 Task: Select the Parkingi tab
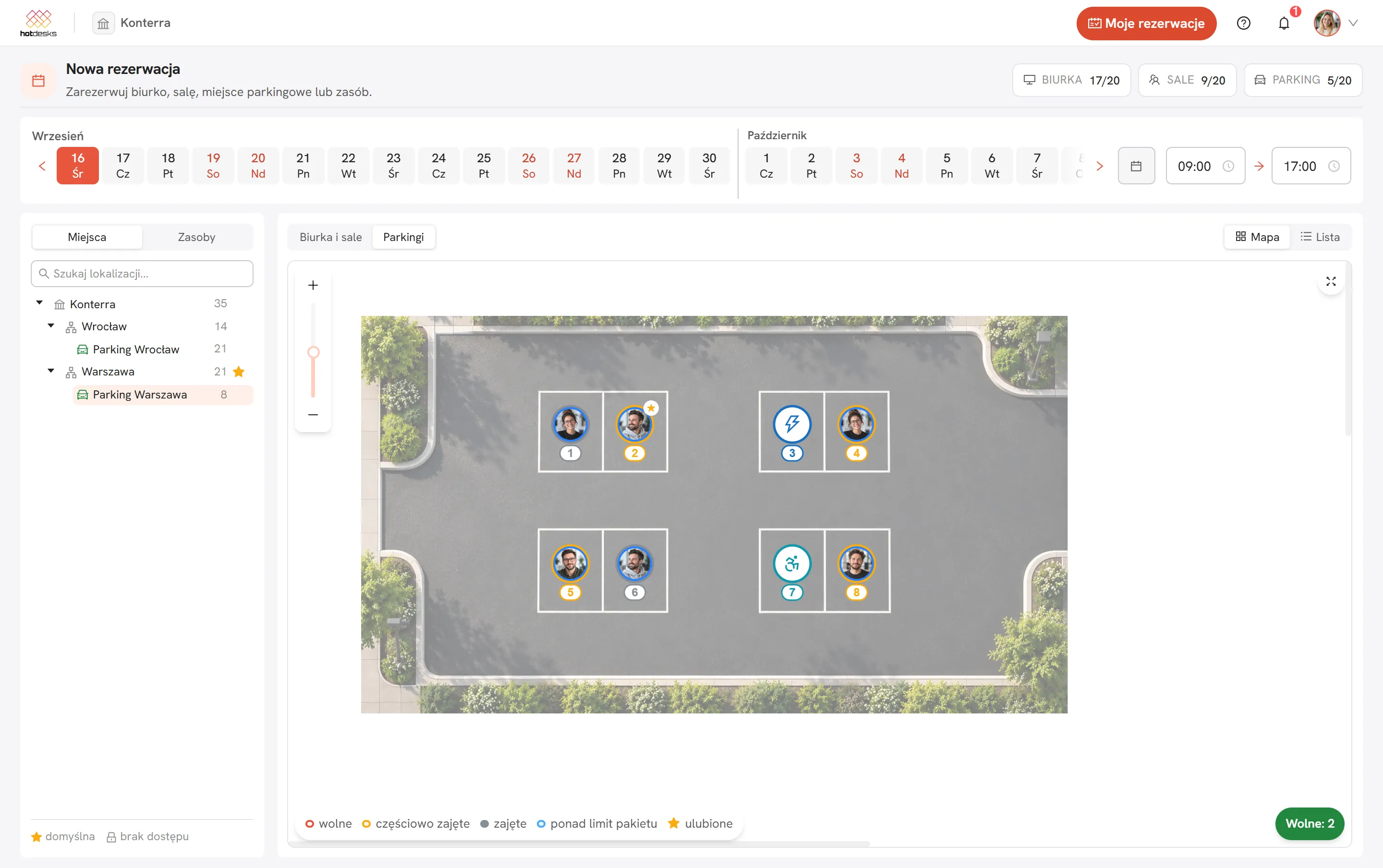[403, 237]
